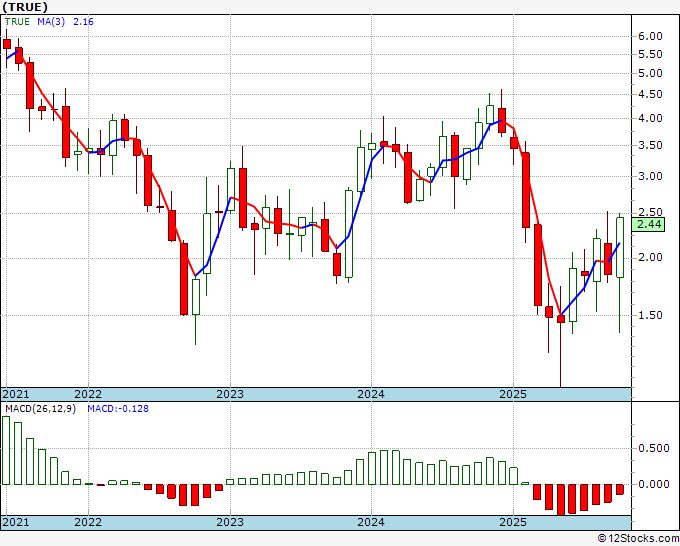This screenshot has height=546, width=680.
Task: Select 2023 on the price chart timeline
Action: click(230, 394)
